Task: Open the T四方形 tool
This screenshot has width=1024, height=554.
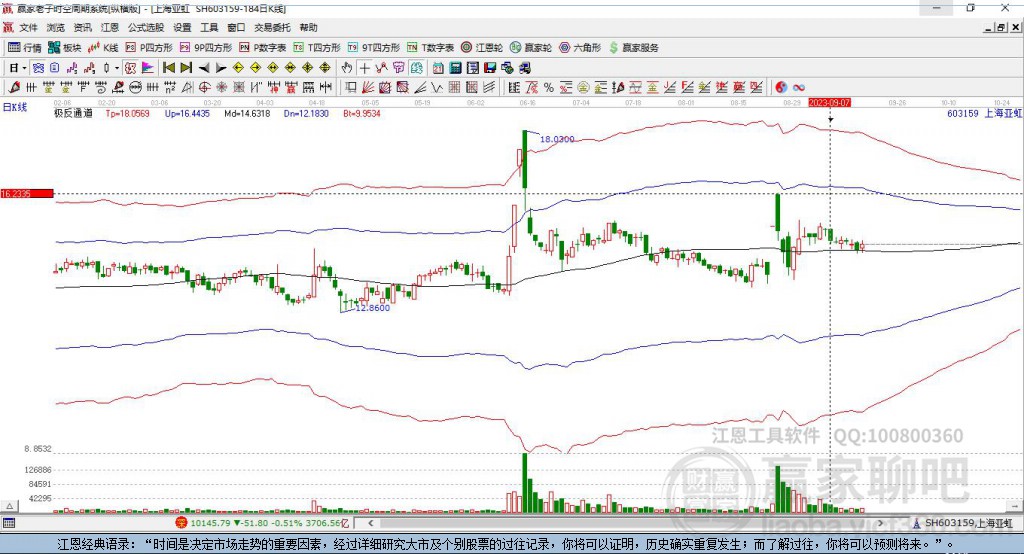Action: (317, 48)
